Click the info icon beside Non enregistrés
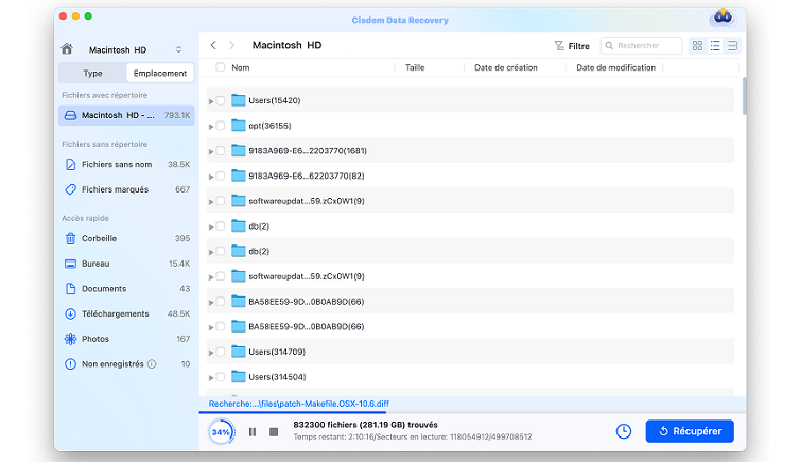 coord(152,364)
